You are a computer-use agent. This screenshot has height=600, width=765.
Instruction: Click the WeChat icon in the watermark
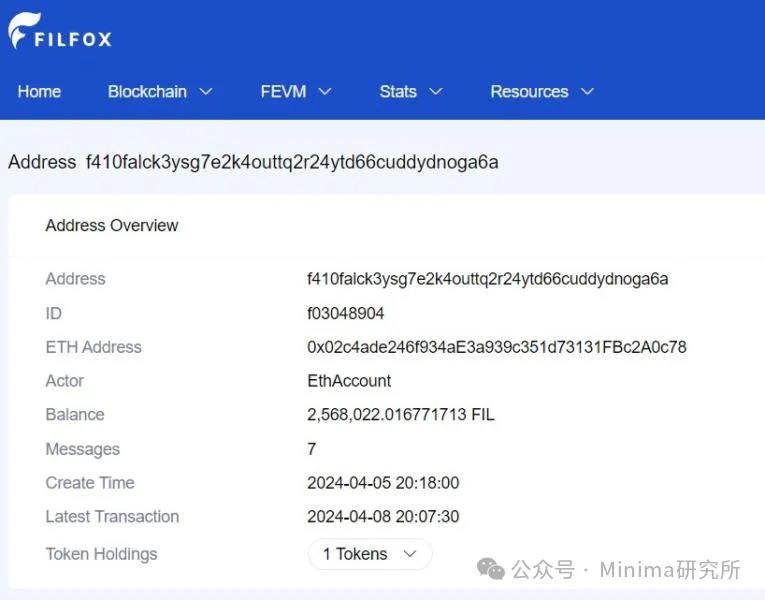point(491,569)
